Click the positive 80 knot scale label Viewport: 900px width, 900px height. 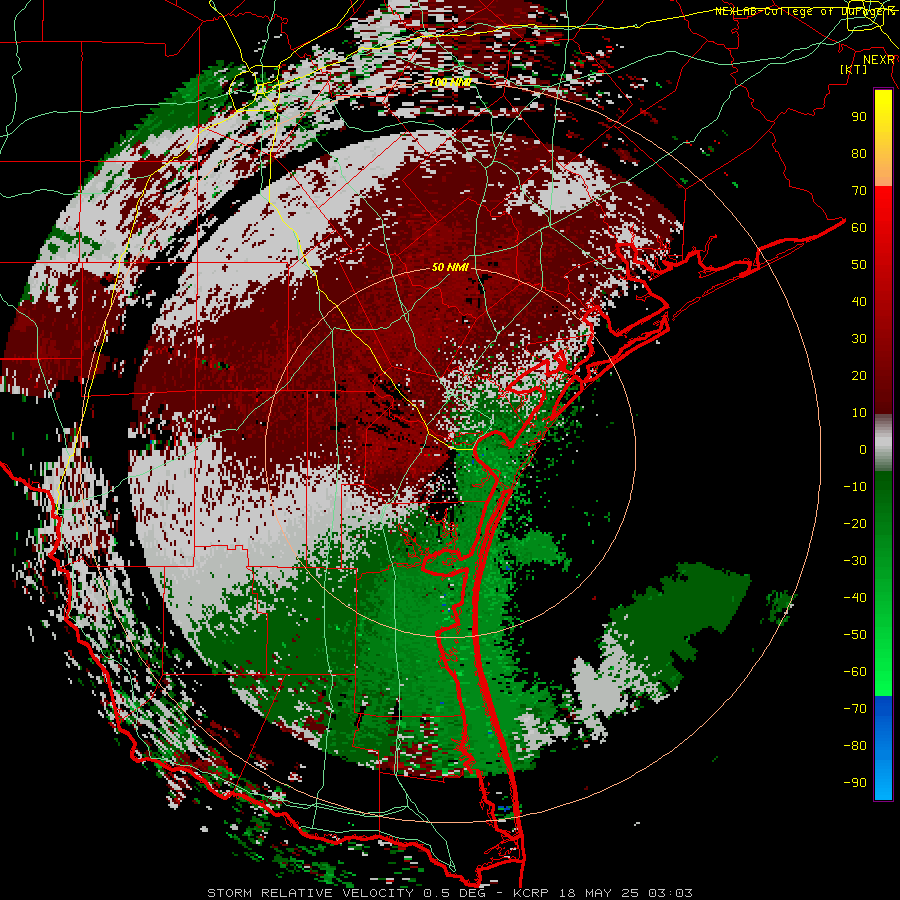(x=859, y=153)
